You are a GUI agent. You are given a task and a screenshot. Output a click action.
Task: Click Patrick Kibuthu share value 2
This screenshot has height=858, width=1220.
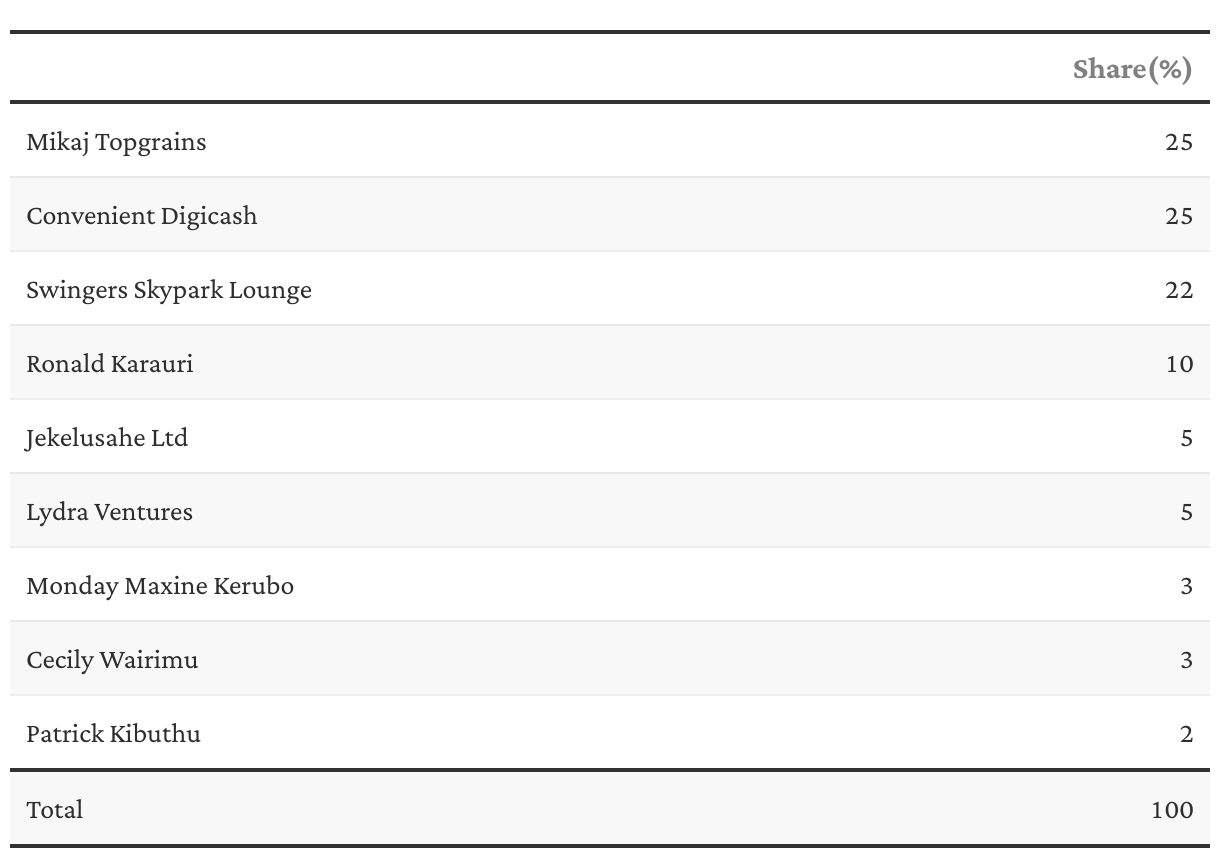[x=1186, y=734]
